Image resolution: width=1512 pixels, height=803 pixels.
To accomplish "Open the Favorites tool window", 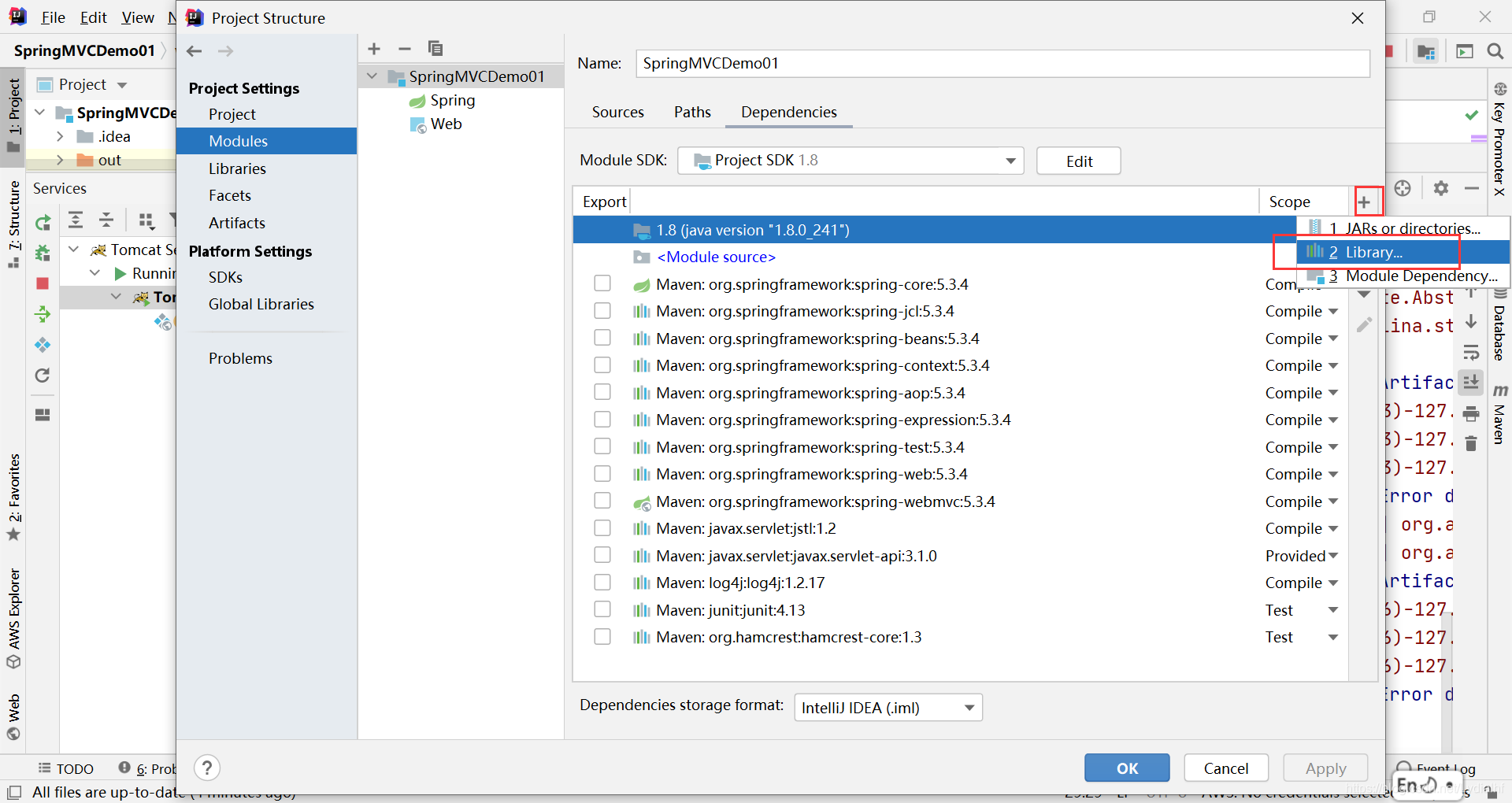I will (x=14, y=498).
